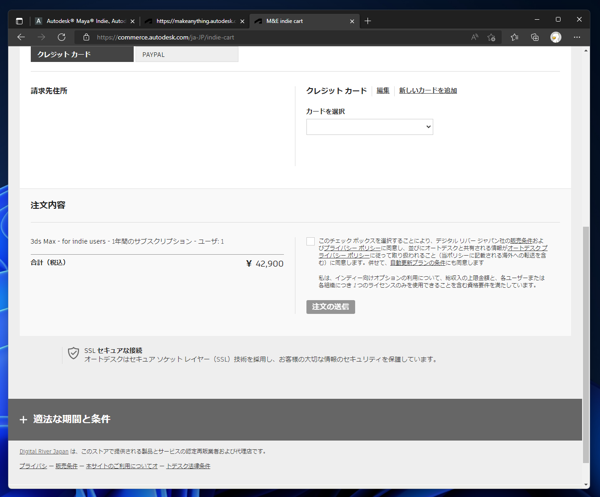The width and height of the screenshot is (600, 497).
Task: Switch to the PAYPAL payment tab
Action: click(187, 54)
